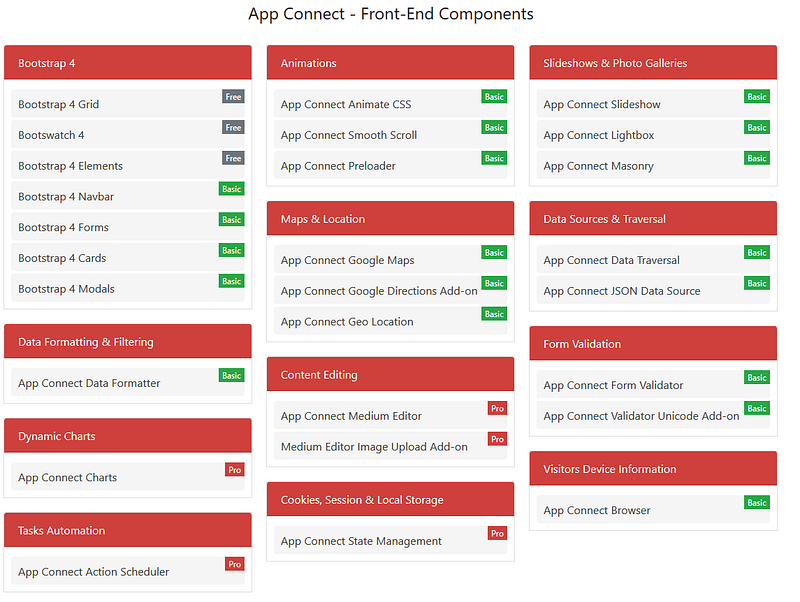
Task: Open App Connect Preloader entry
Action: (390, 165)
